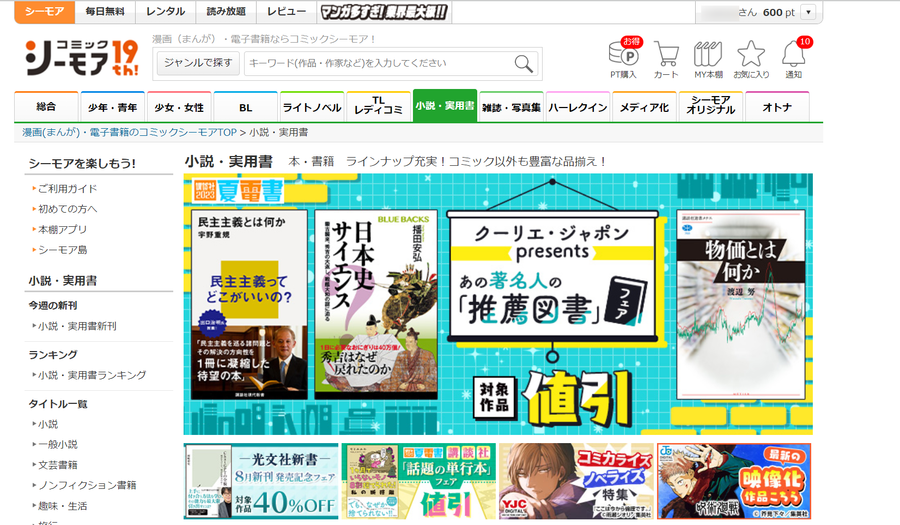Focus the keyword search input field

tap(379, 63)
